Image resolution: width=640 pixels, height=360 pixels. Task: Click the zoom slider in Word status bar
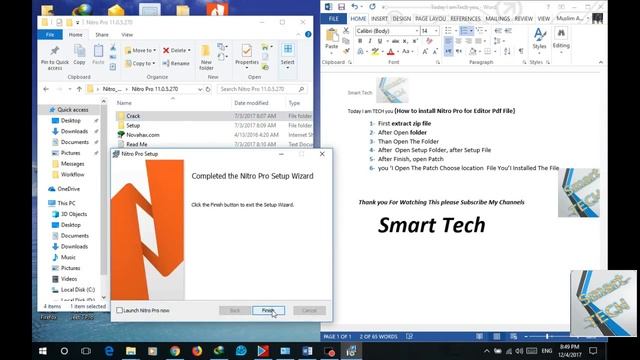[547, 337]
